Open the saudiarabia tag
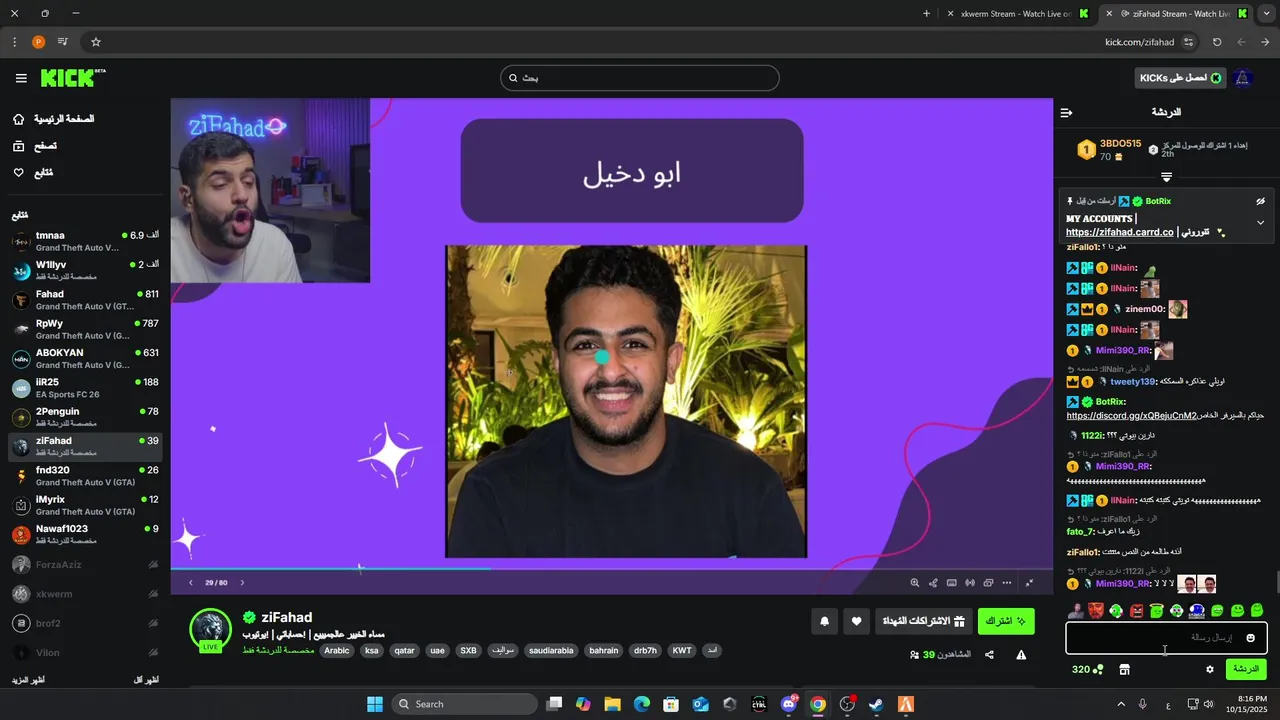This screenshot has width=1280, height=720. pos(551,650)
